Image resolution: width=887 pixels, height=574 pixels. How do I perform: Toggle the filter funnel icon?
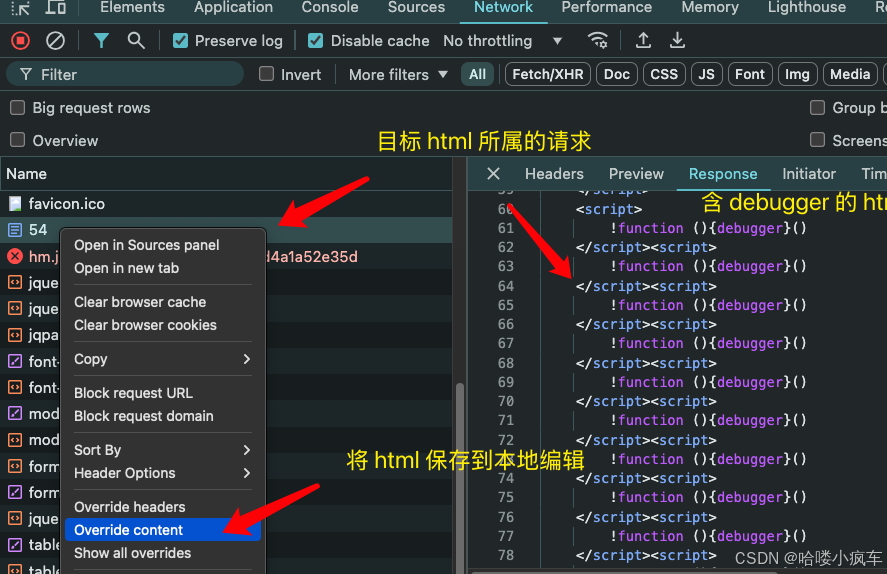[x=101, y=41]
